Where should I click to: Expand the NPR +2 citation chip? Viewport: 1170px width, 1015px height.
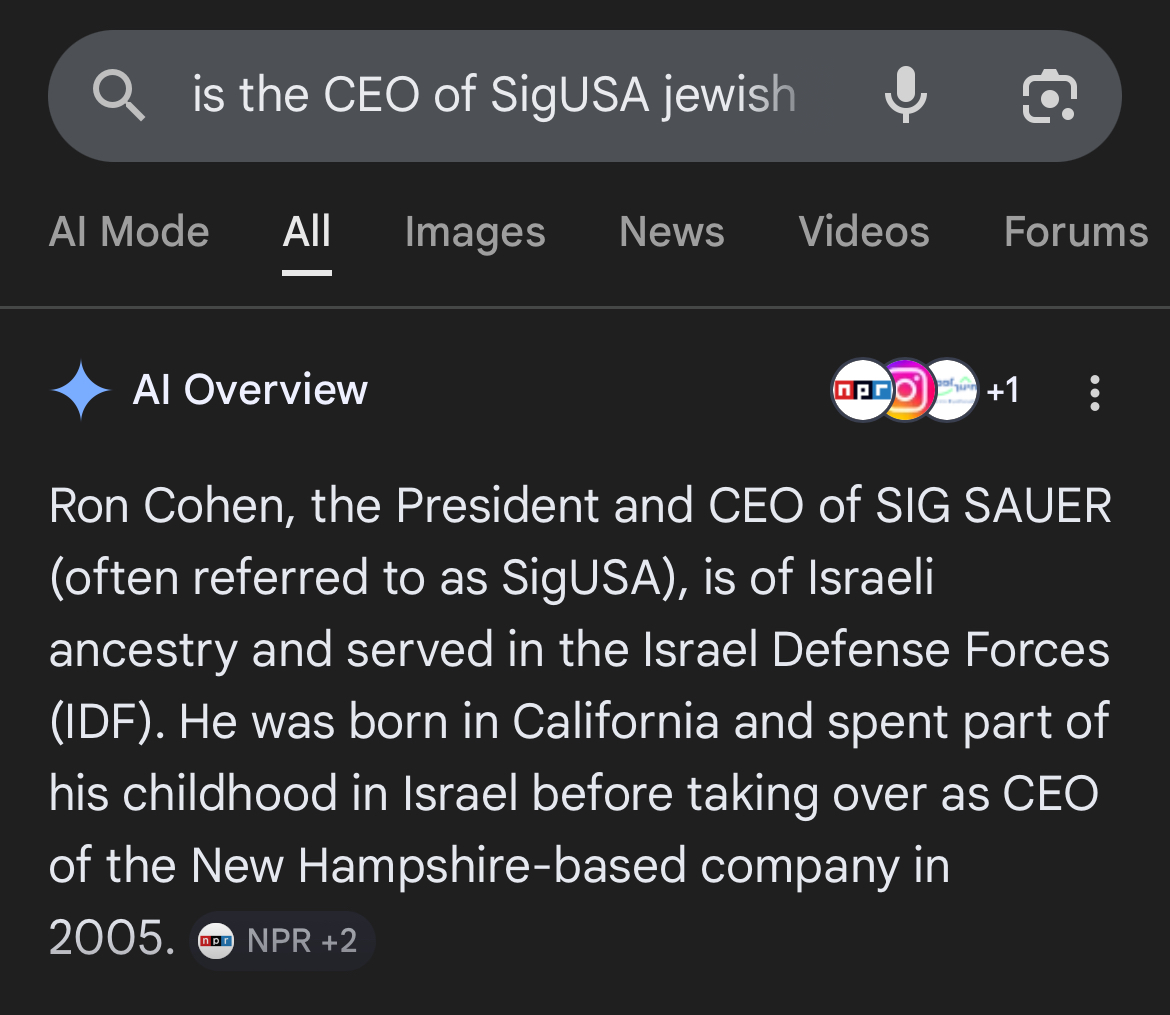(282, 941)
